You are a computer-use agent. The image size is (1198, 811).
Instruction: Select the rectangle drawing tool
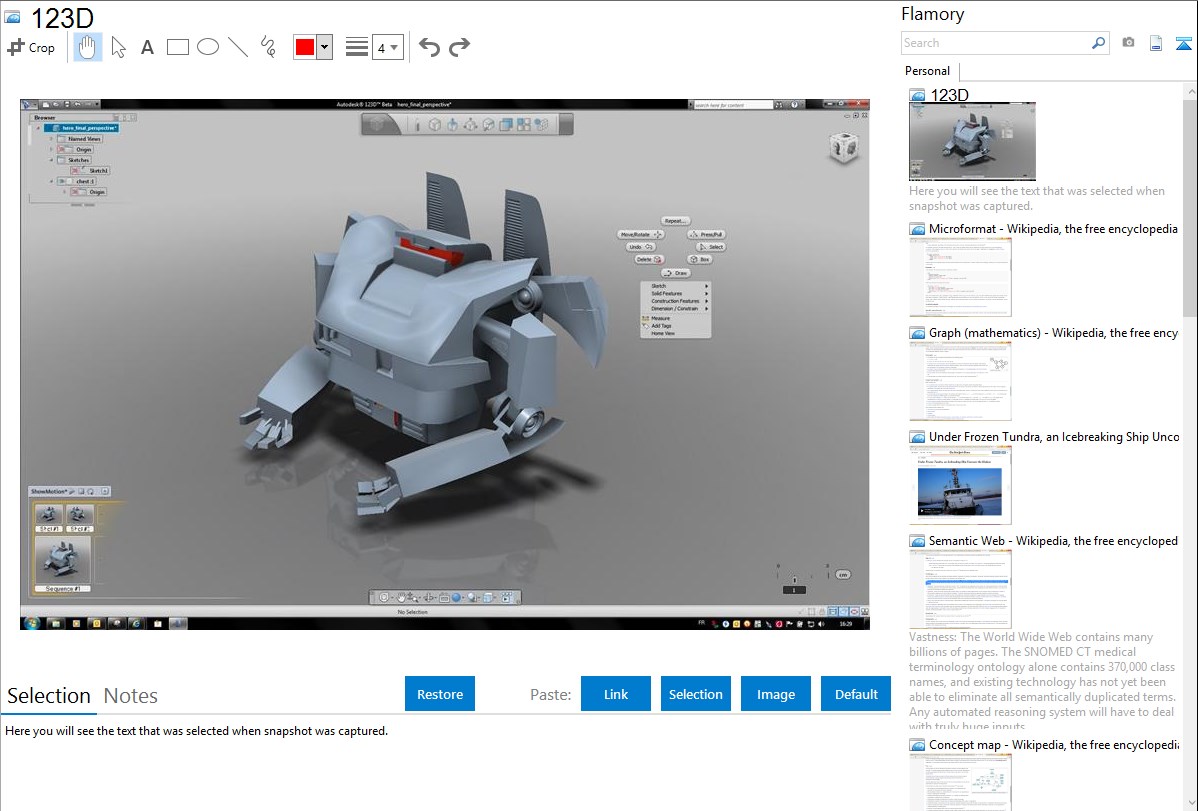pyautogui.click(x=177, y=47)
